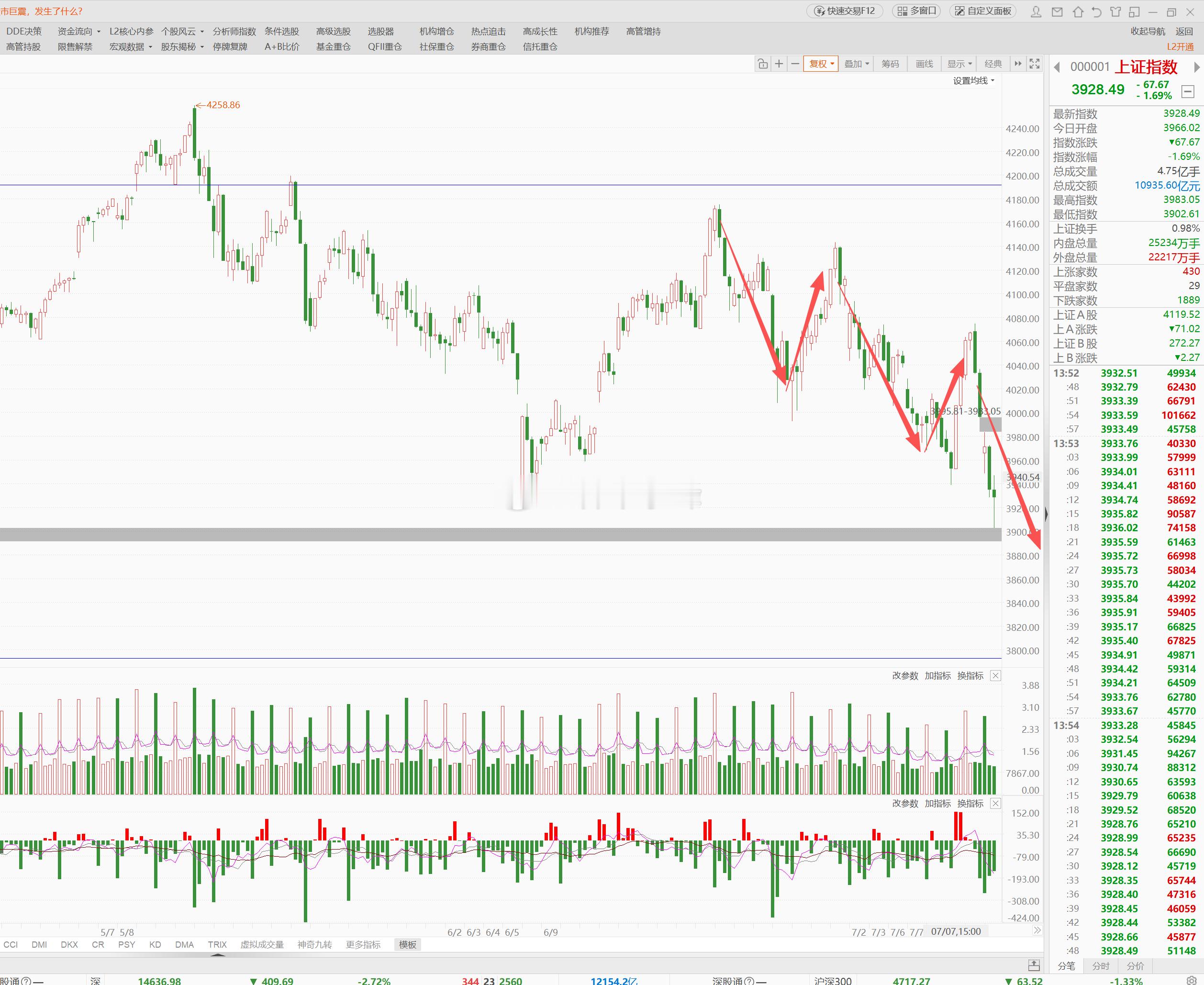Click the undo back arrow icon
The height and width of the screenshot is (985, 1204).
(x=1097, y=11)
